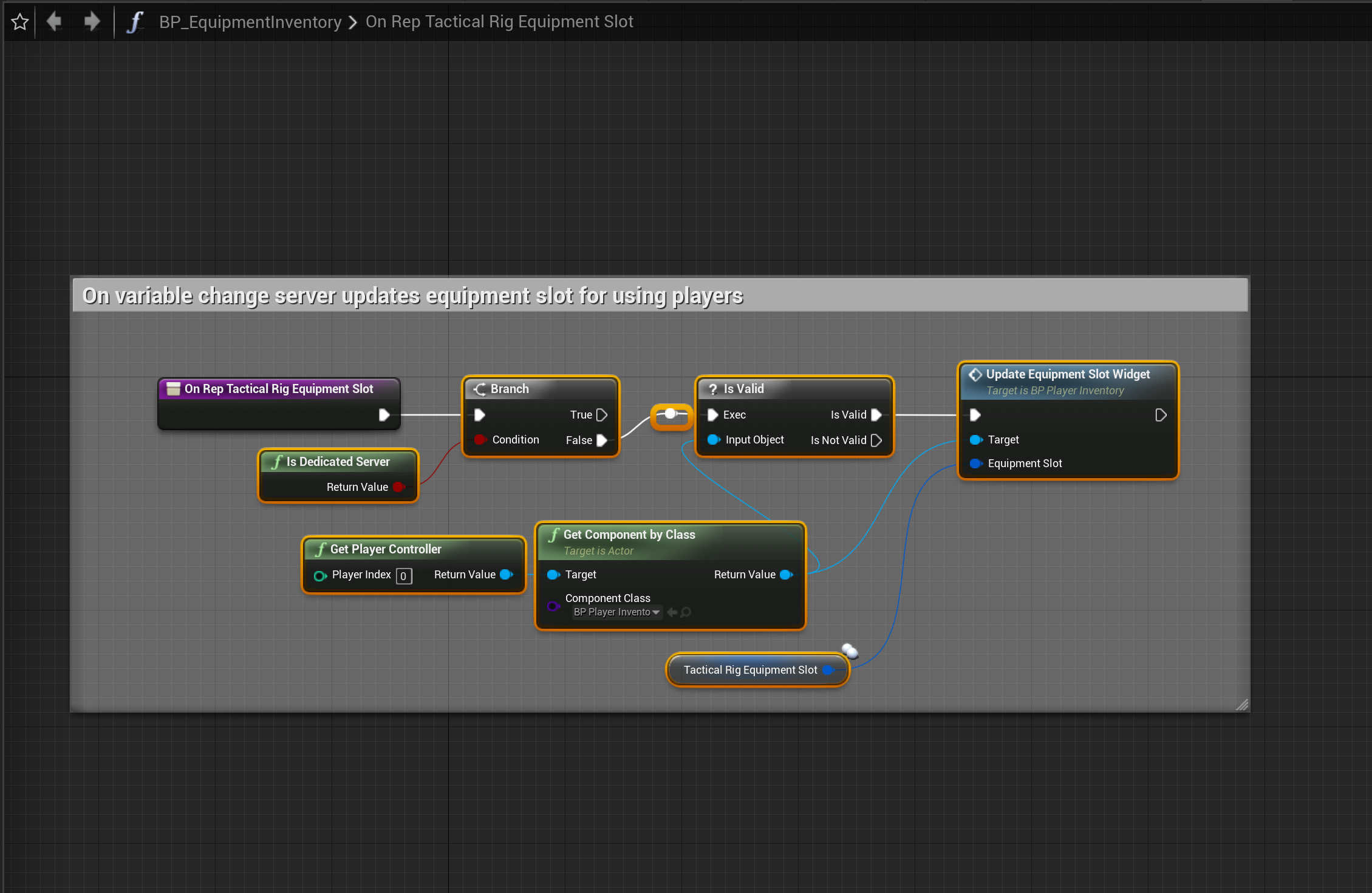The height and width of the screenshot is (893, 1372).
Task: Click the Branch node True exec pin
Action: pos(602,415)
